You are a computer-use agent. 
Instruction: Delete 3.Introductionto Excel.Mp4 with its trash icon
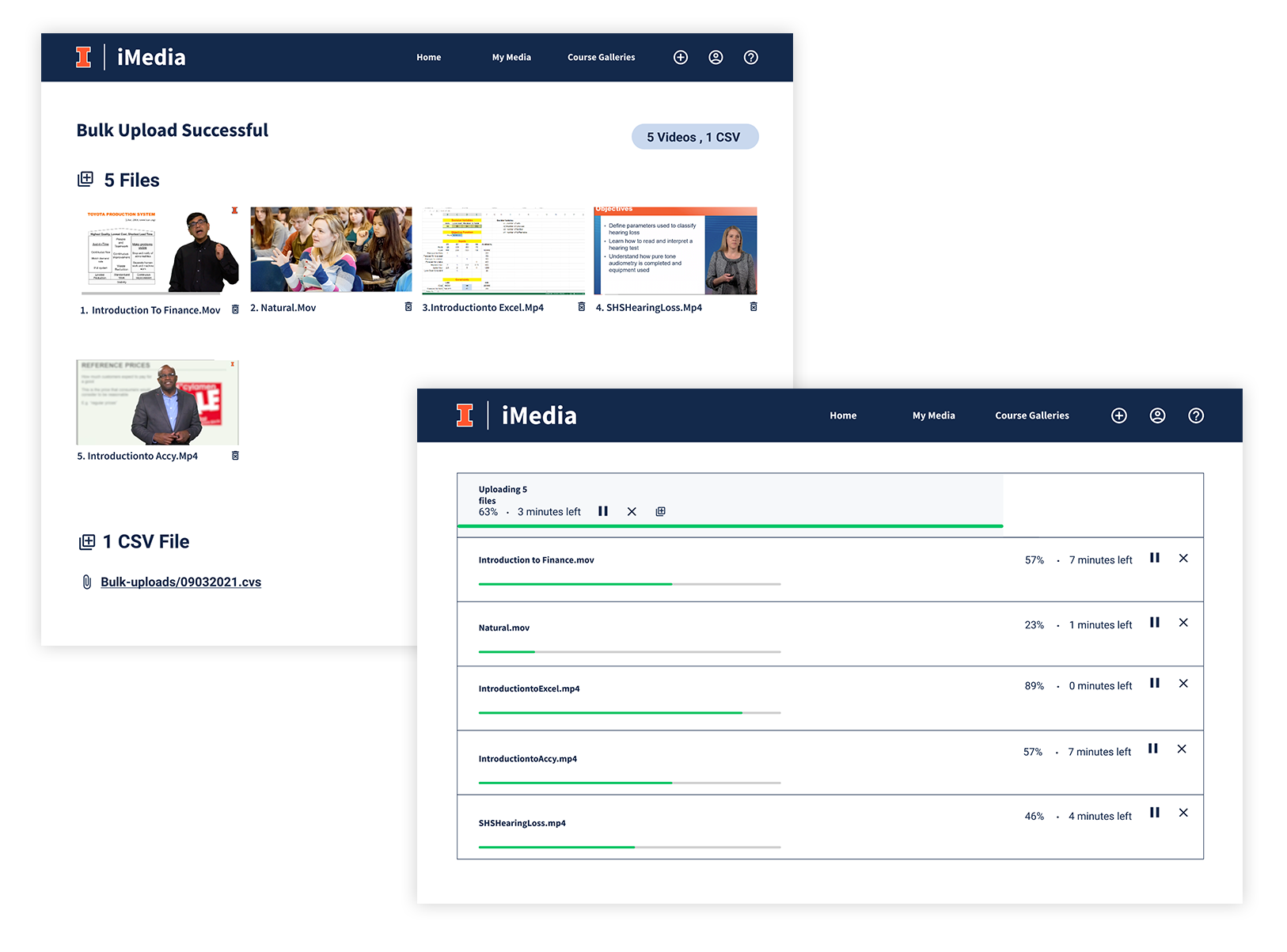click(x=582, y=306)
